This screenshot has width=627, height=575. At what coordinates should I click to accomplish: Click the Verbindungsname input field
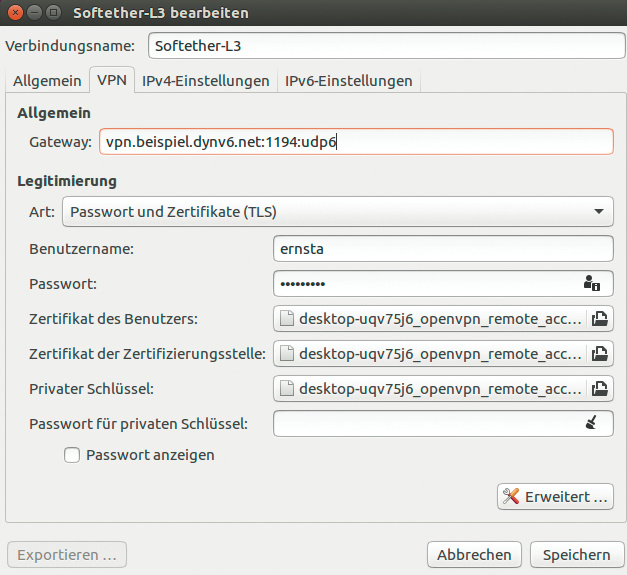tap(384, 46)
